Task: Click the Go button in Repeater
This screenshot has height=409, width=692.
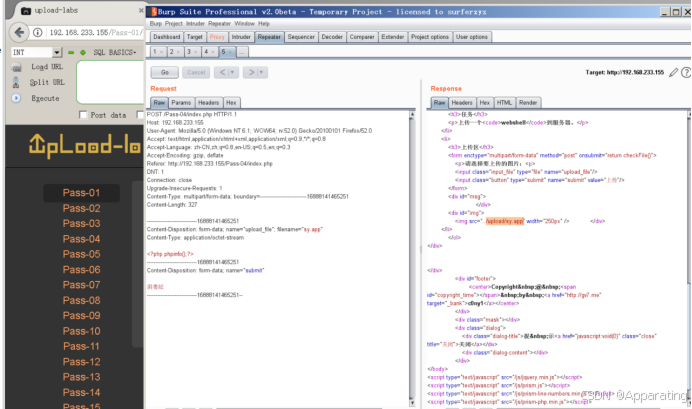Action: 165,72
